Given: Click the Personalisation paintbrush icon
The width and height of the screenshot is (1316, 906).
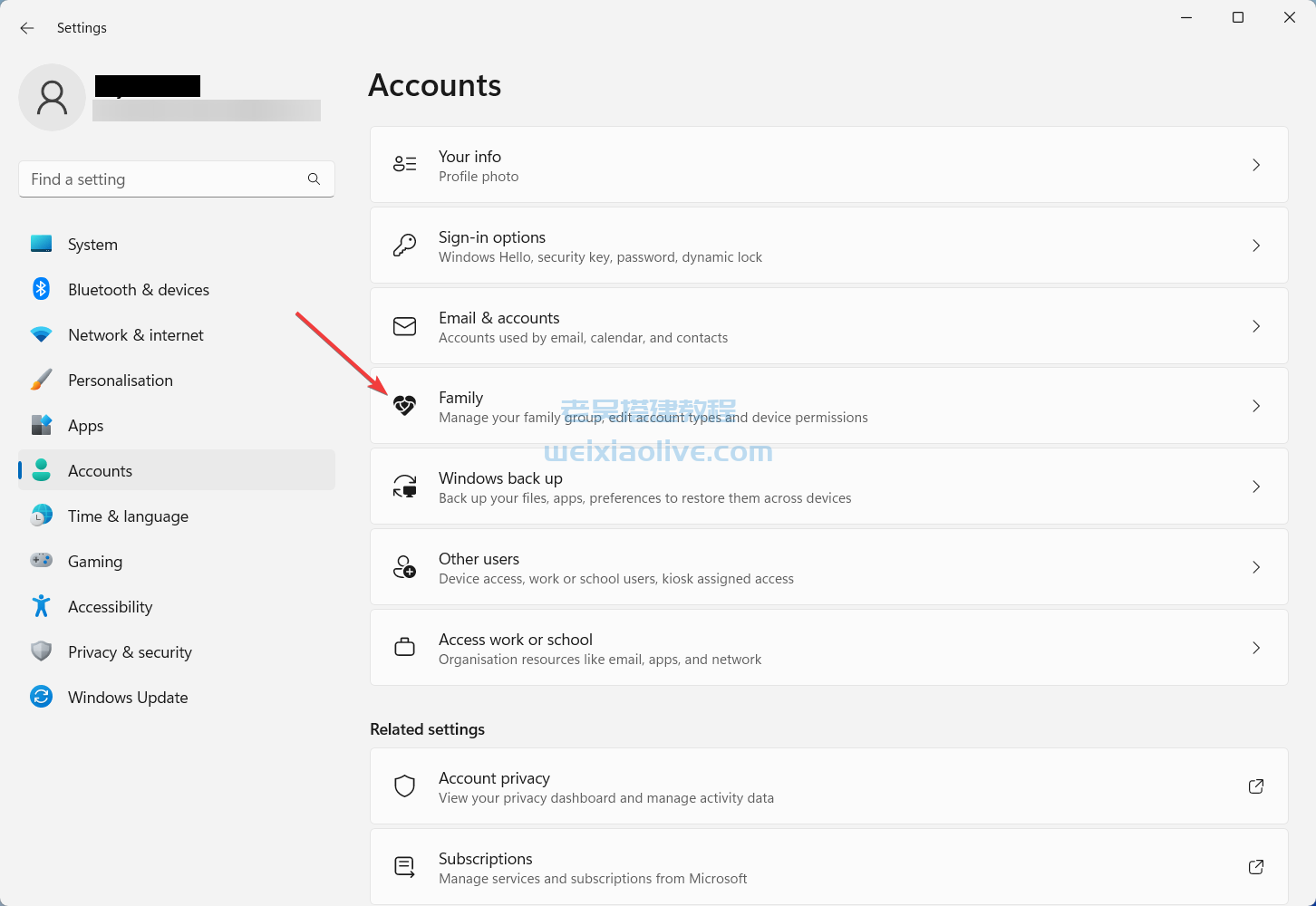Looking at the screenshot, I should tap(41, 380).
